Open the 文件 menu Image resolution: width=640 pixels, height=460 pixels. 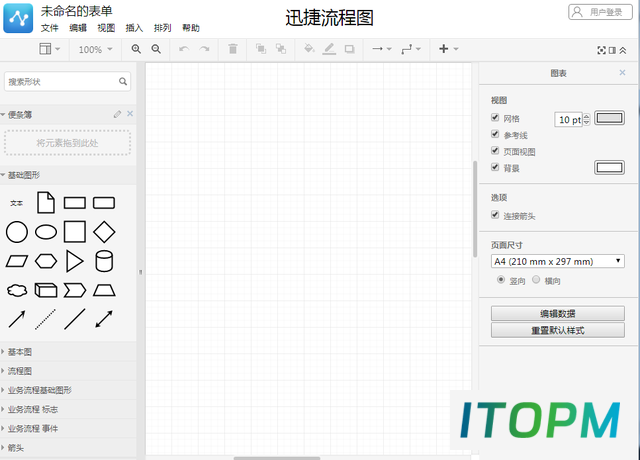click(50, 28)
